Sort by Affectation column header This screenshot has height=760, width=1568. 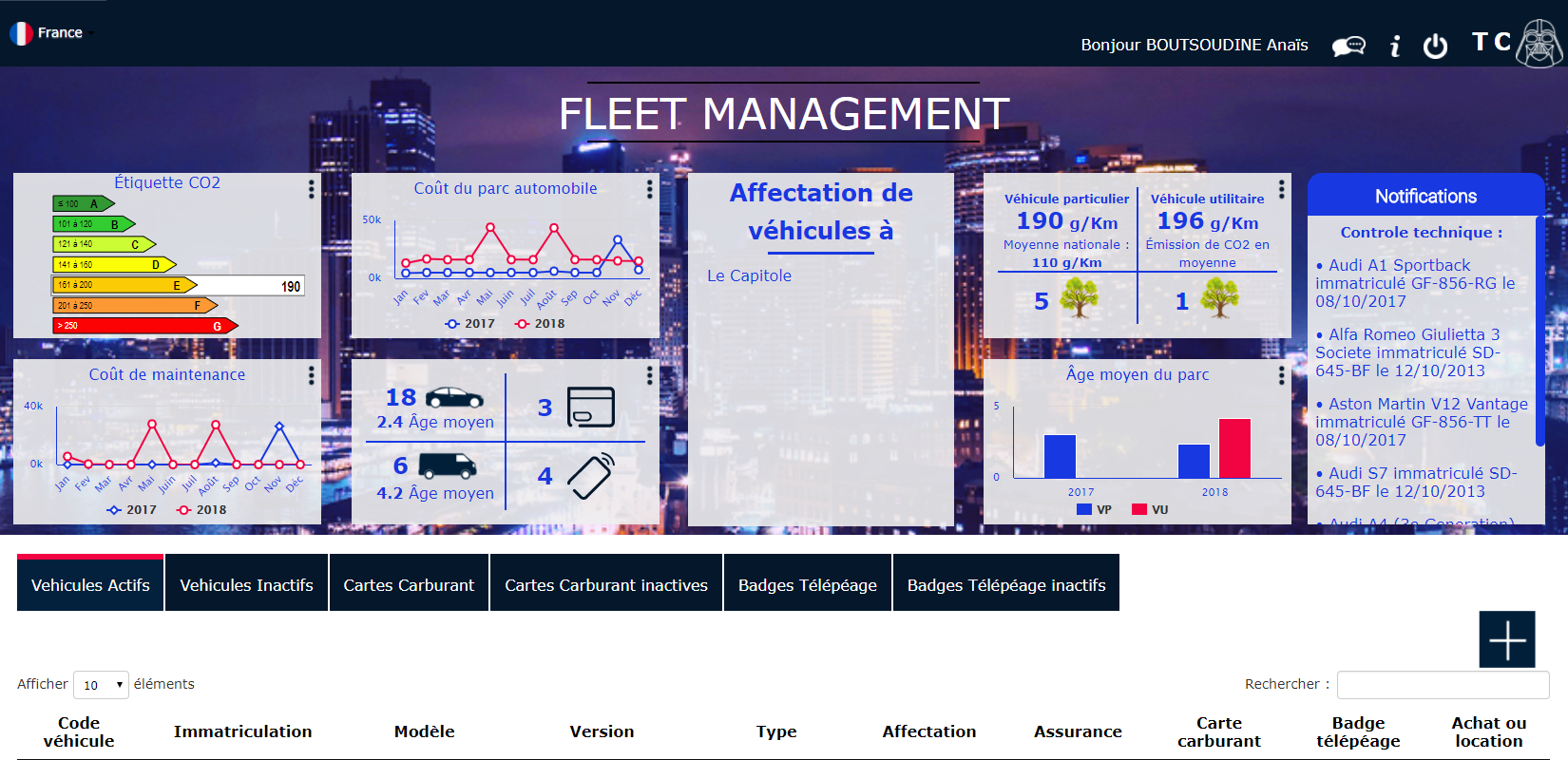click(928, 731)
